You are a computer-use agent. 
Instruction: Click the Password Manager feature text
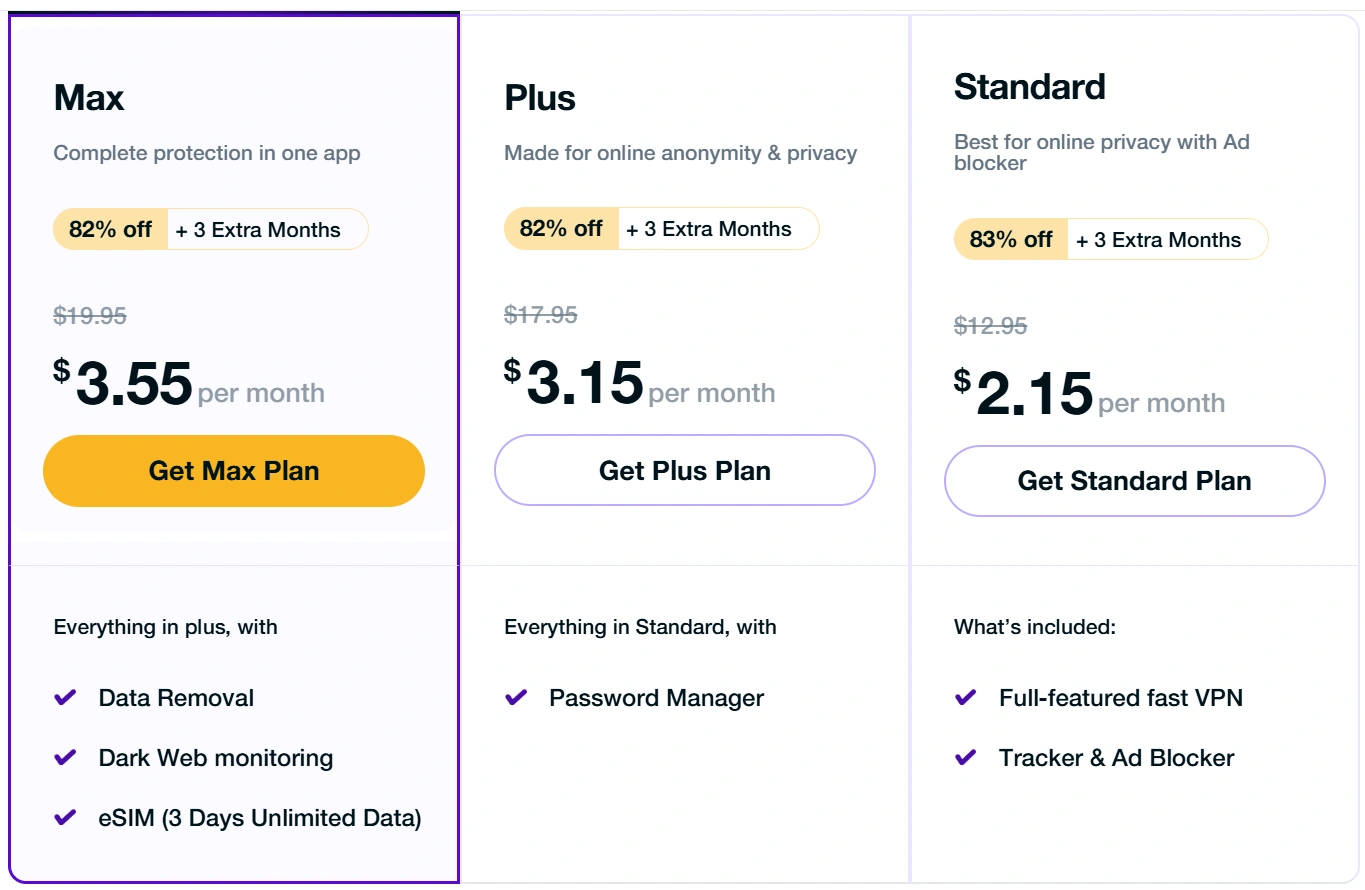[x=656, y=698]
